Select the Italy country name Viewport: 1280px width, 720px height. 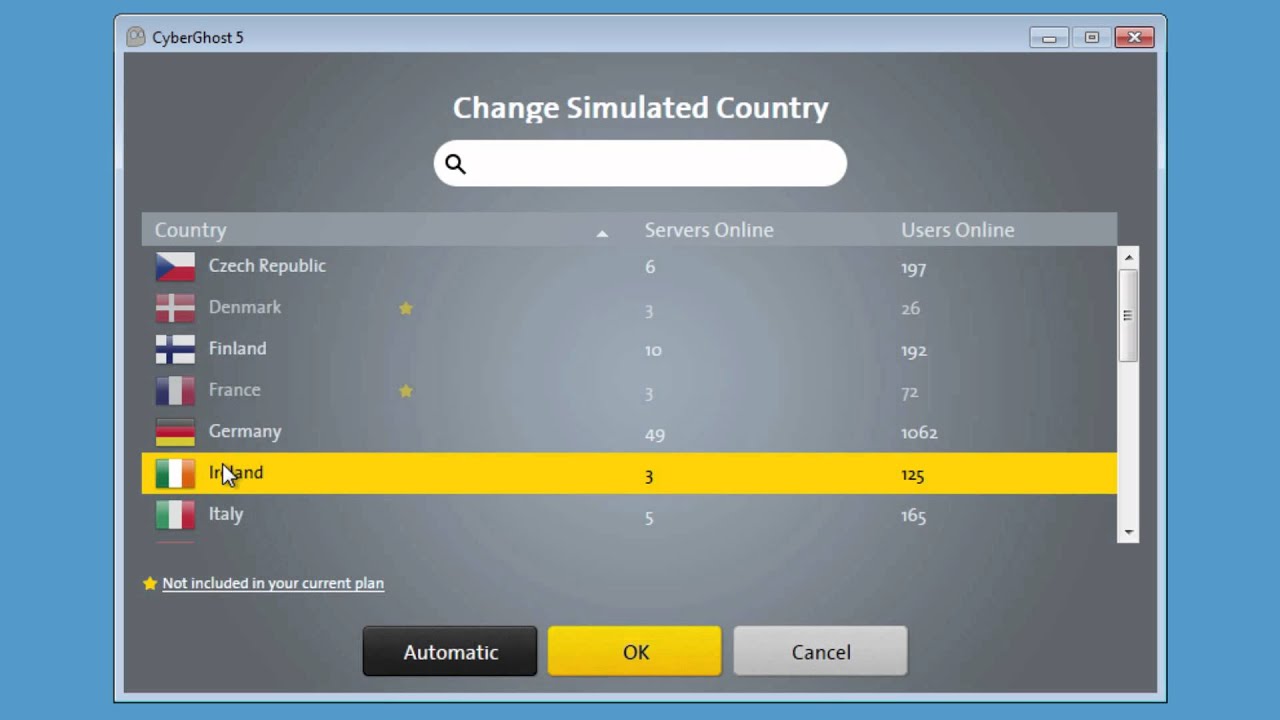(226, 514)
